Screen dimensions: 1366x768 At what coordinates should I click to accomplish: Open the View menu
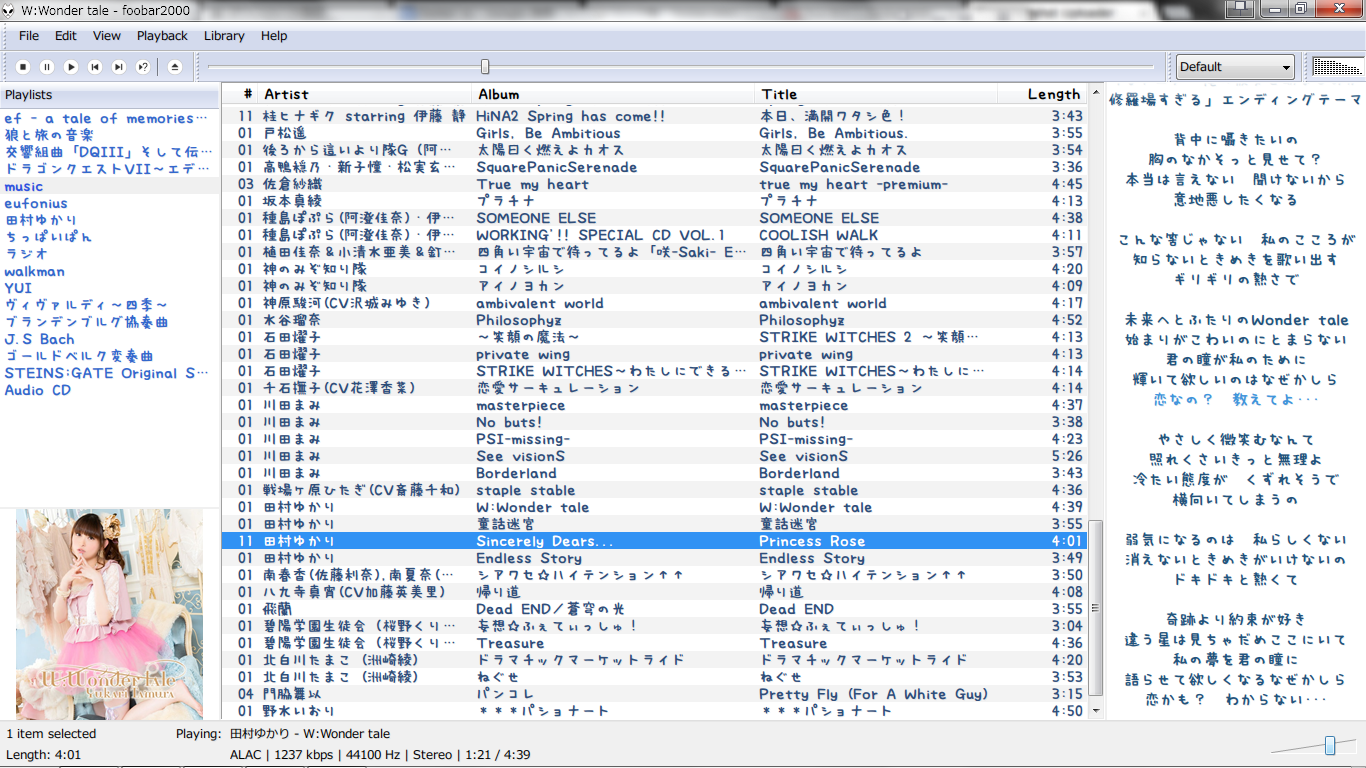coord(107,36)
